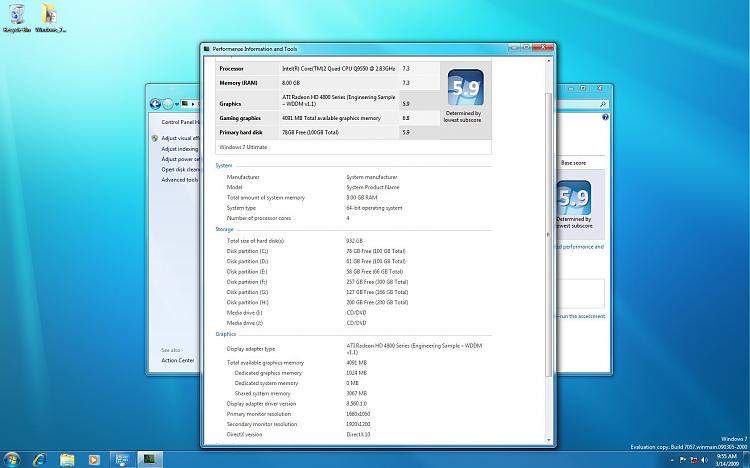Click the Back arrow in Control Panel window
750x468 pixels.
(x=155, y=104)
